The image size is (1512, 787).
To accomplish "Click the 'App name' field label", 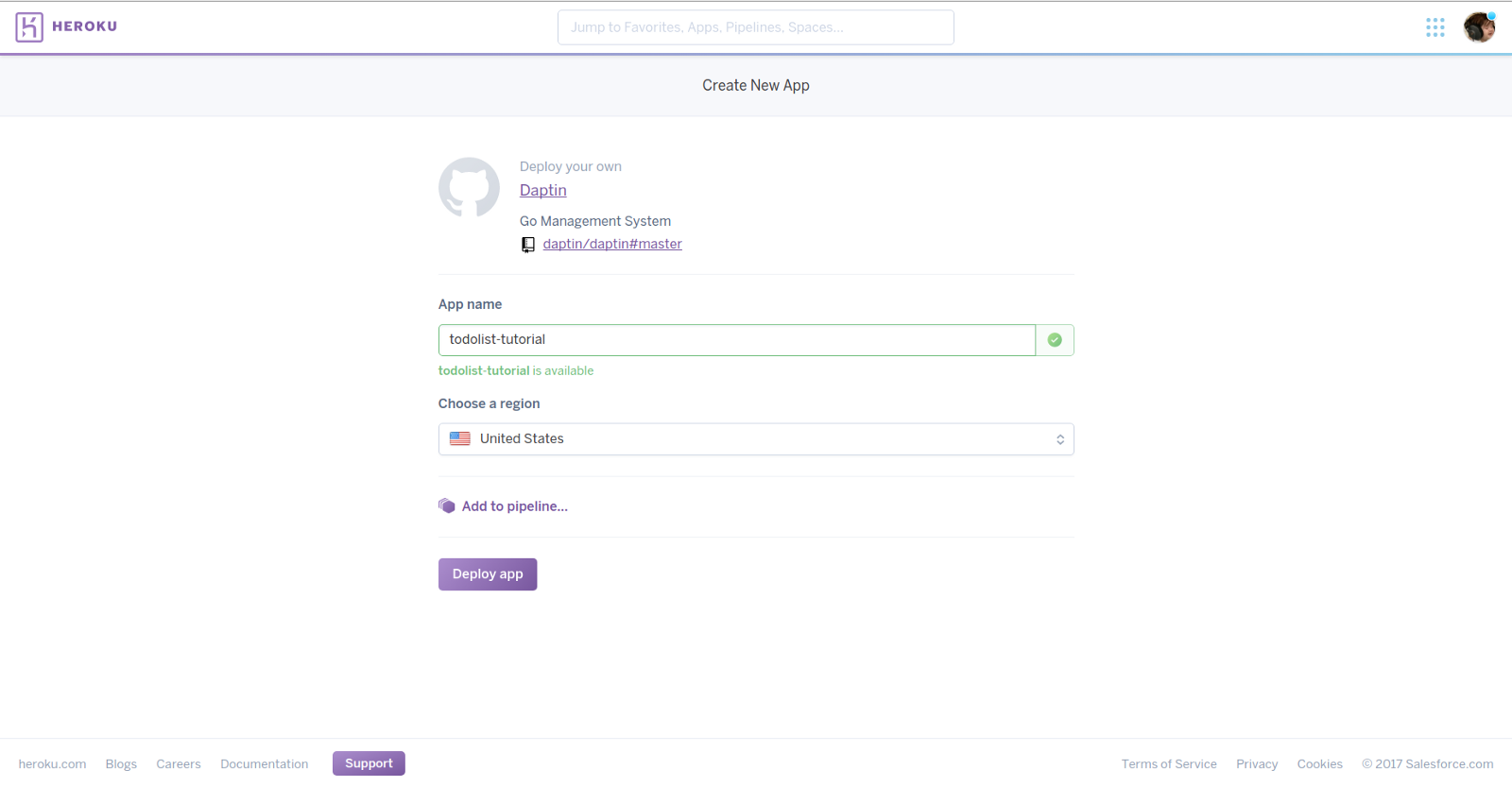I will 471,304.
